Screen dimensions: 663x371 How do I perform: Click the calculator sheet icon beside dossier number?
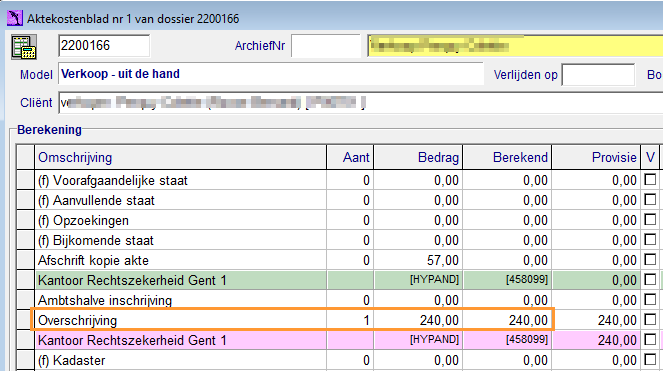(24, 47)
